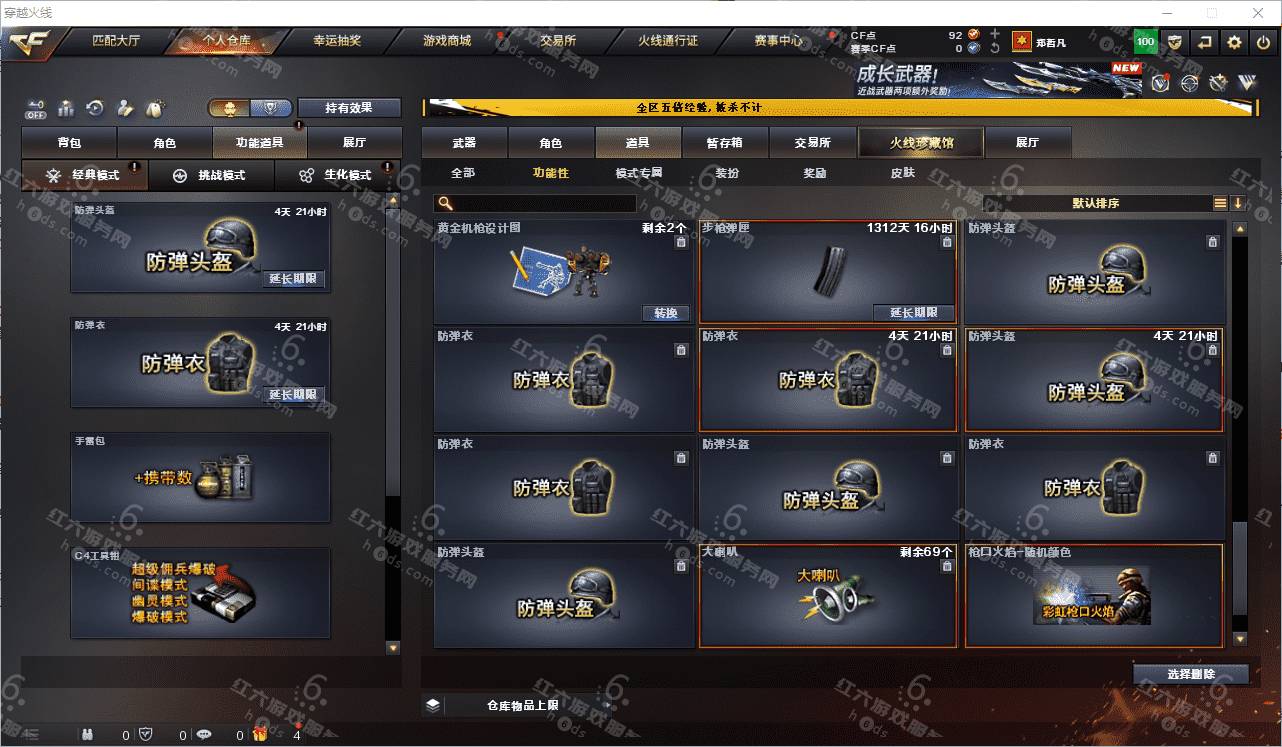Click 延长期限 on the 步枪弹匣 item
Screen dimensions: 1282x747
tap(913, 312)
